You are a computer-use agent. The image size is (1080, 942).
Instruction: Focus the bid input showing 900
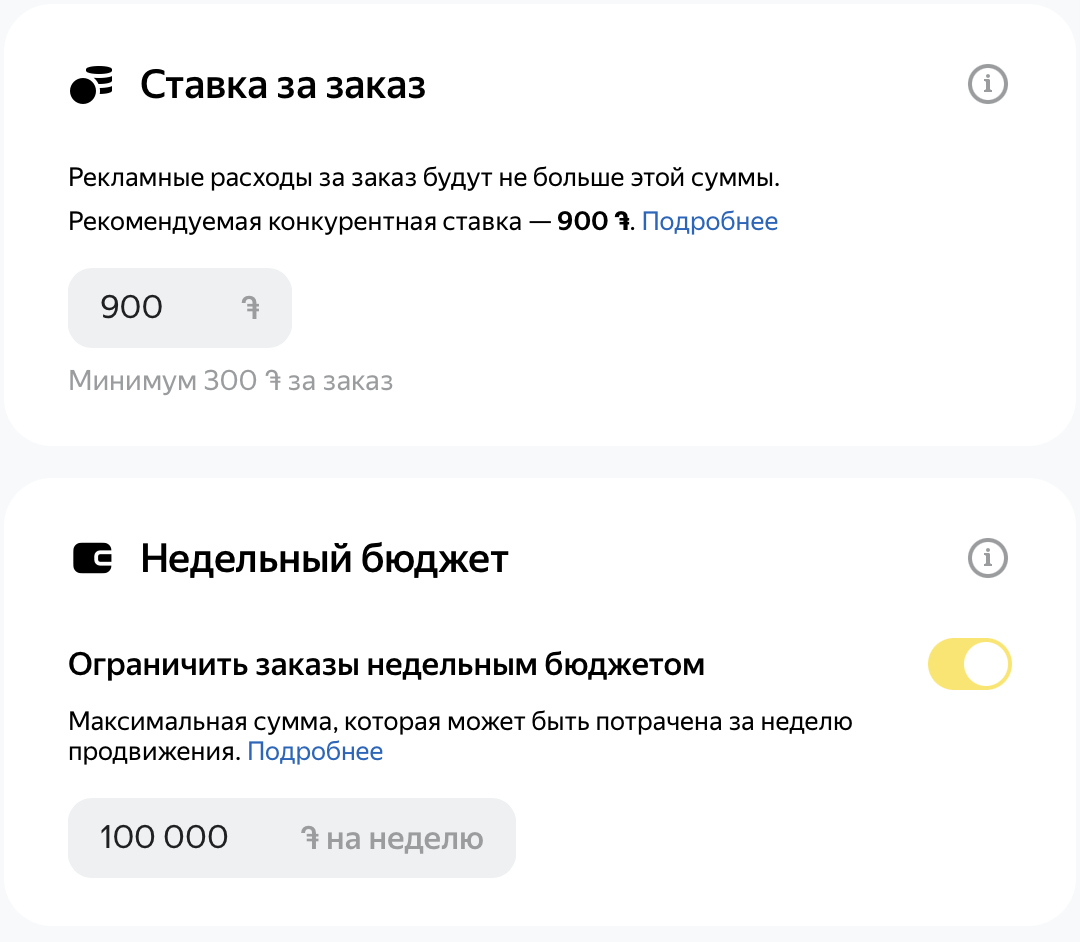pos(150,308)
